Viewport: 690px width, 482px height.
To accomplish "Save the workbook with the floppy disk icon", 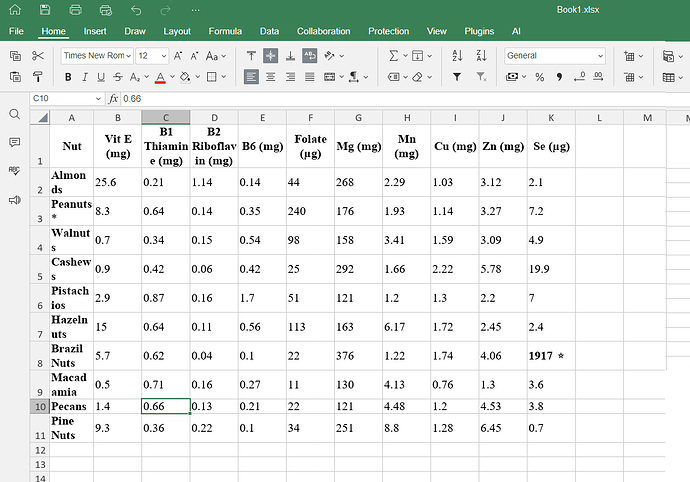I will [x=45, y=10].
